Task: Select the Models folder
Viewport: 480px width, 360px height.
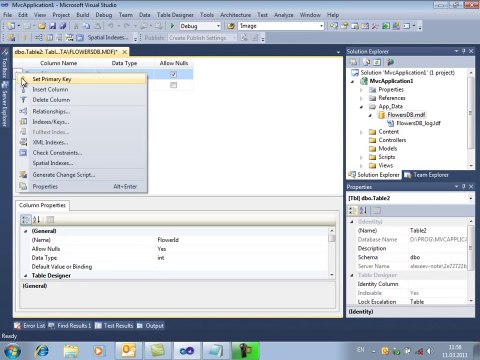Action: pos(388,149)
